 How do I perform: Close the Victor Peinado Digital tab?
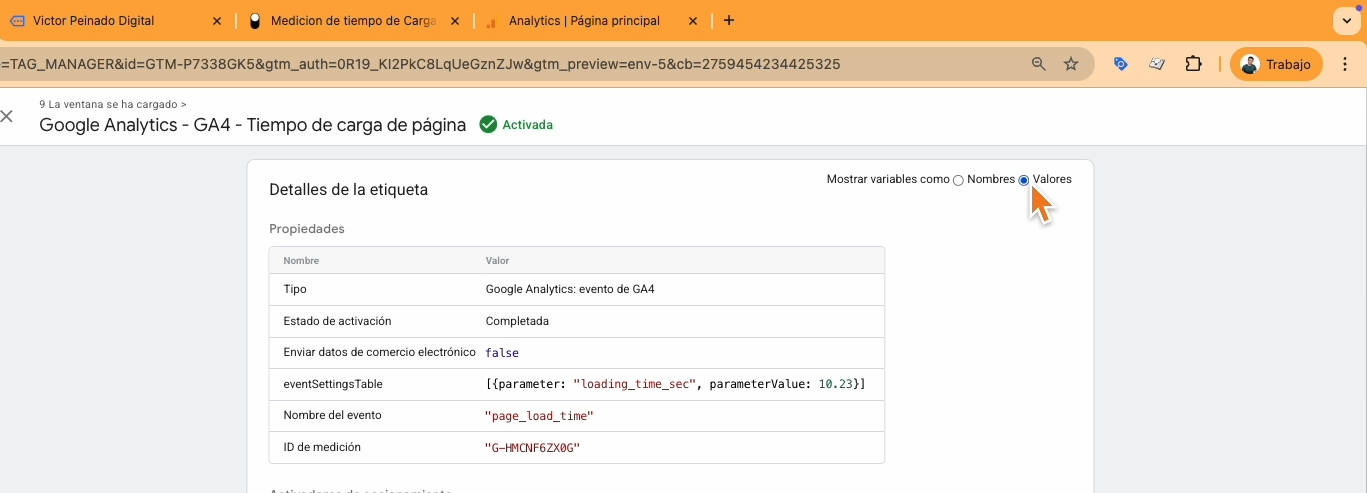coord(217,20)
